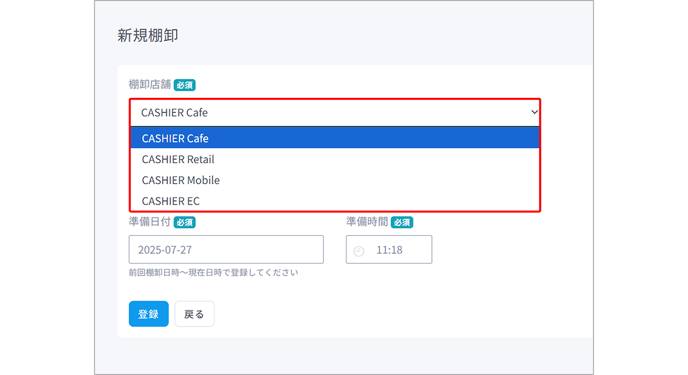This screenshot has height=375, width=688.
Task: Click the 準備日付 date field 2025-07-27
Action: point(226,250)
